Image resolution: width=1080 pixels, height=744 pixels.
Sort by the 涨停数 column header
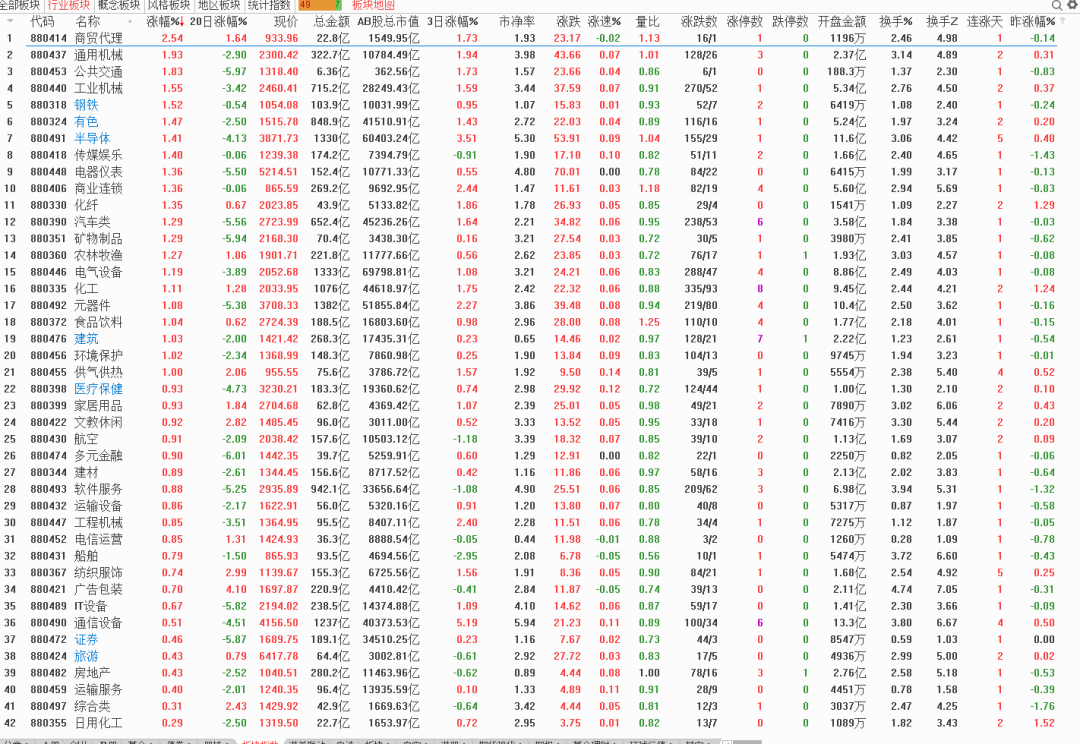[745, 21]
